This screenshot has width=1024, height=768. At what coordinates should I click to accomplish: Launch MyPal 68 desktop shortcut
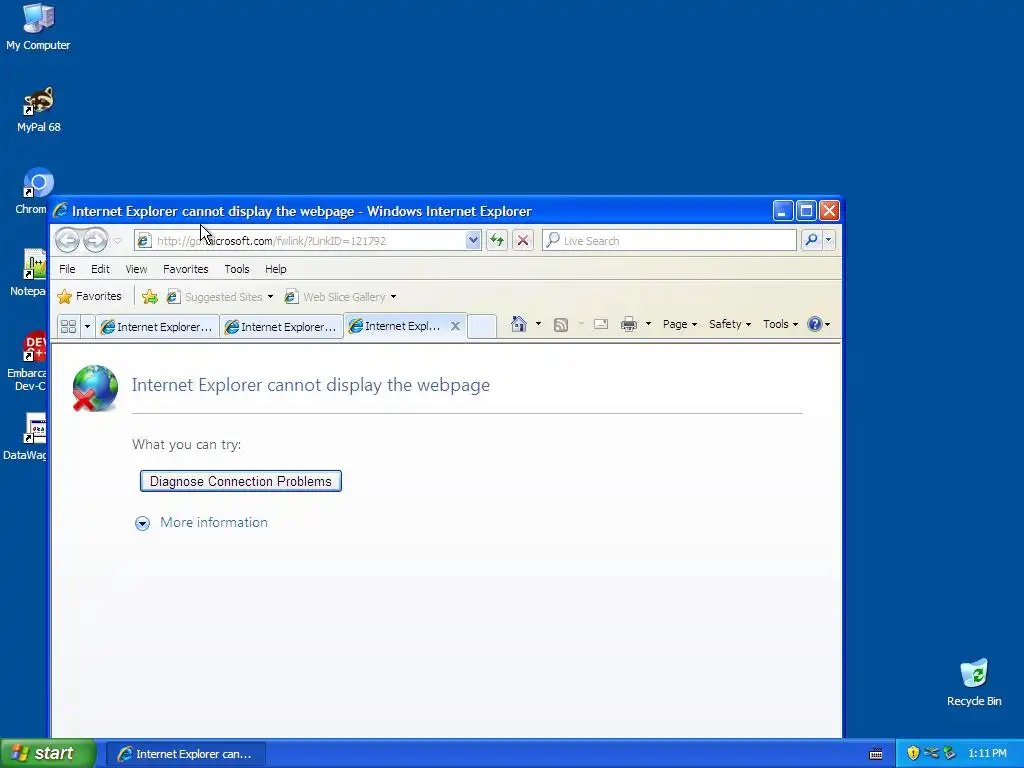(x=38, y=110)
